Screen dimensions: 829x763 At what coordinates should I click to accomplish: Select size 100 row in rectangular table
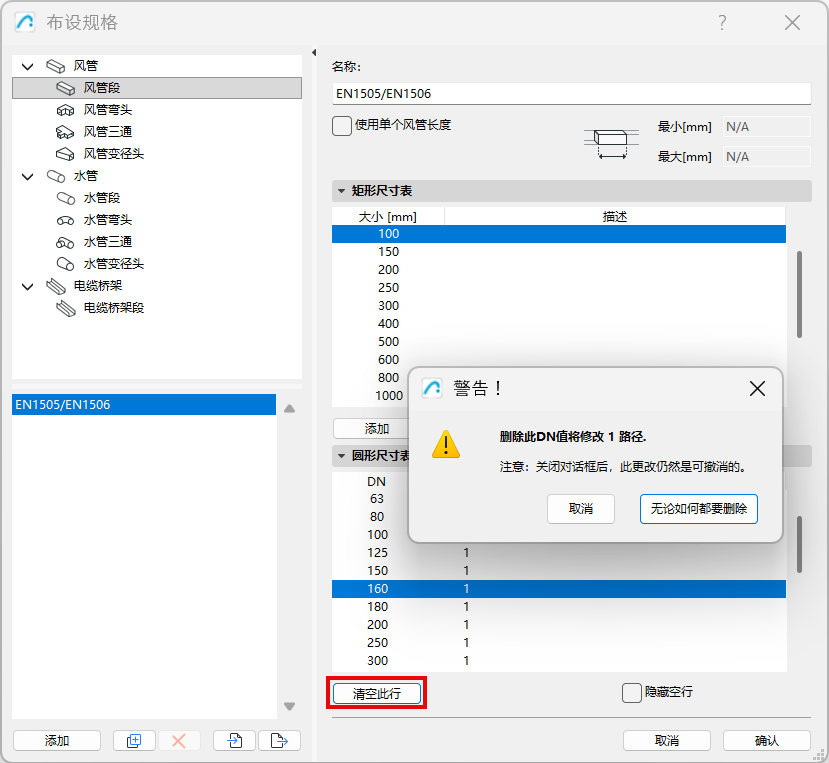559,234
